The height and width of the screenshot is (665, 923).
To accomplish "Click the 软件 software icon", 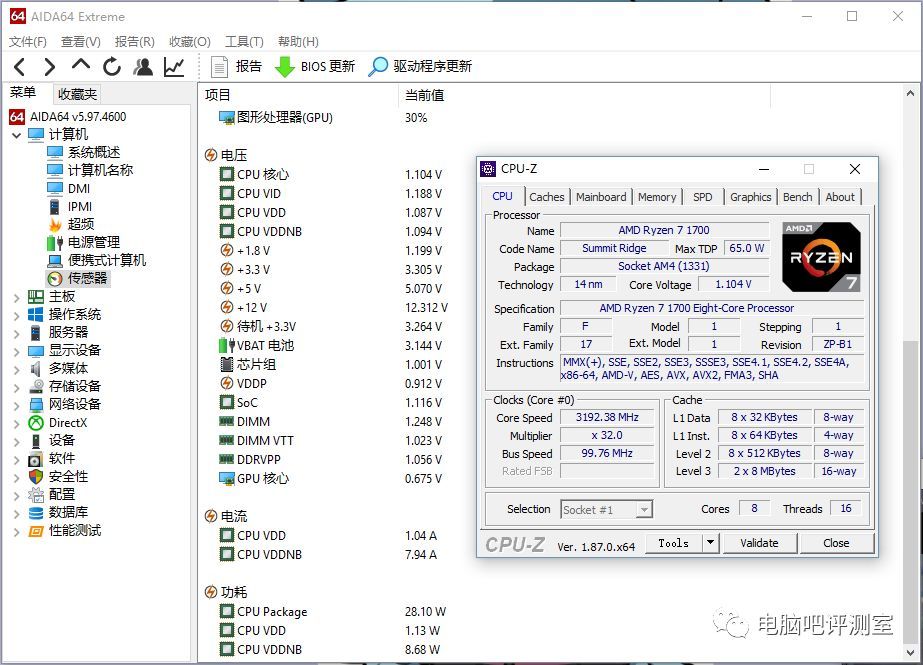I will [36, 459].
